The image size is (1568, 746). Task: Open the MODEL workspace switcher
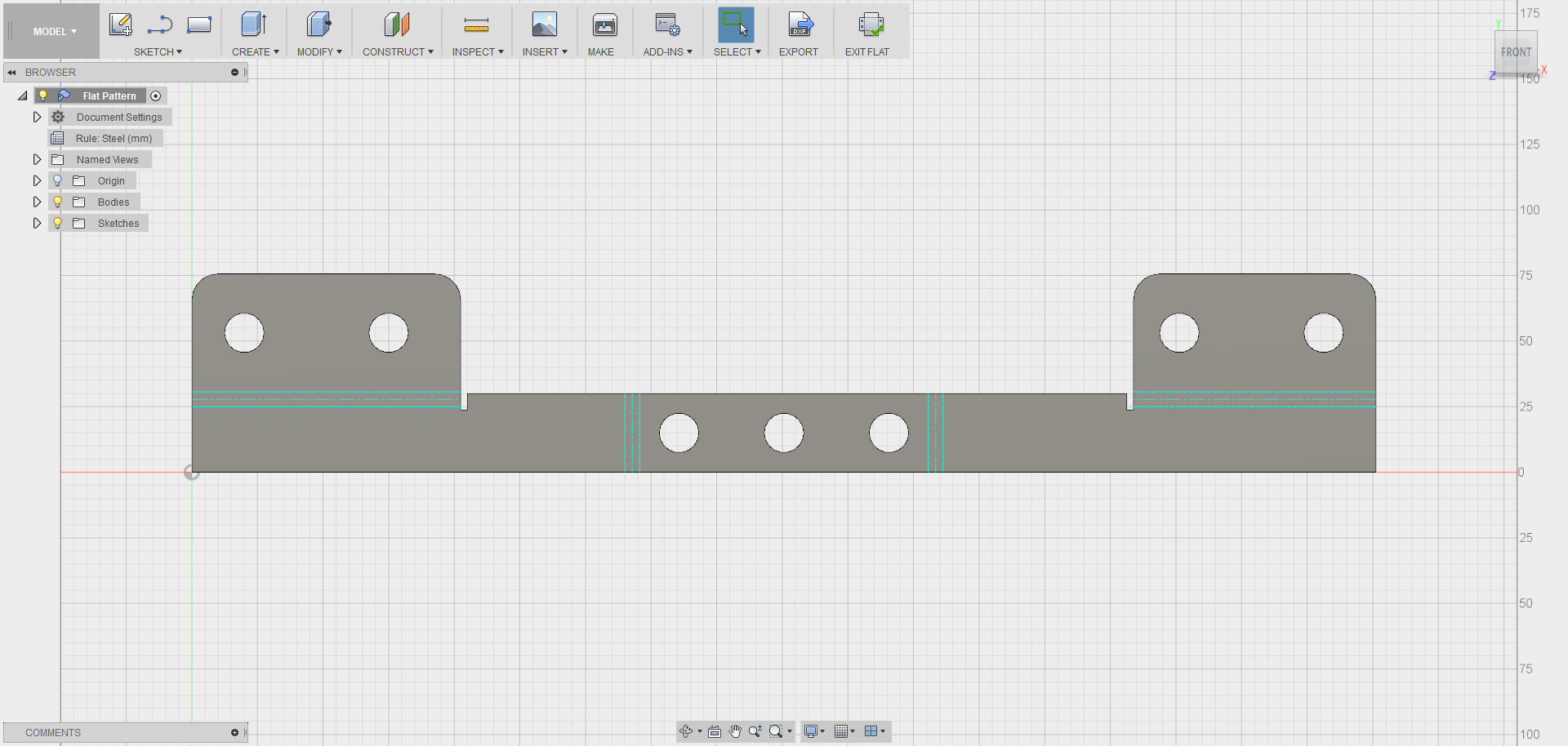point(51,31)
